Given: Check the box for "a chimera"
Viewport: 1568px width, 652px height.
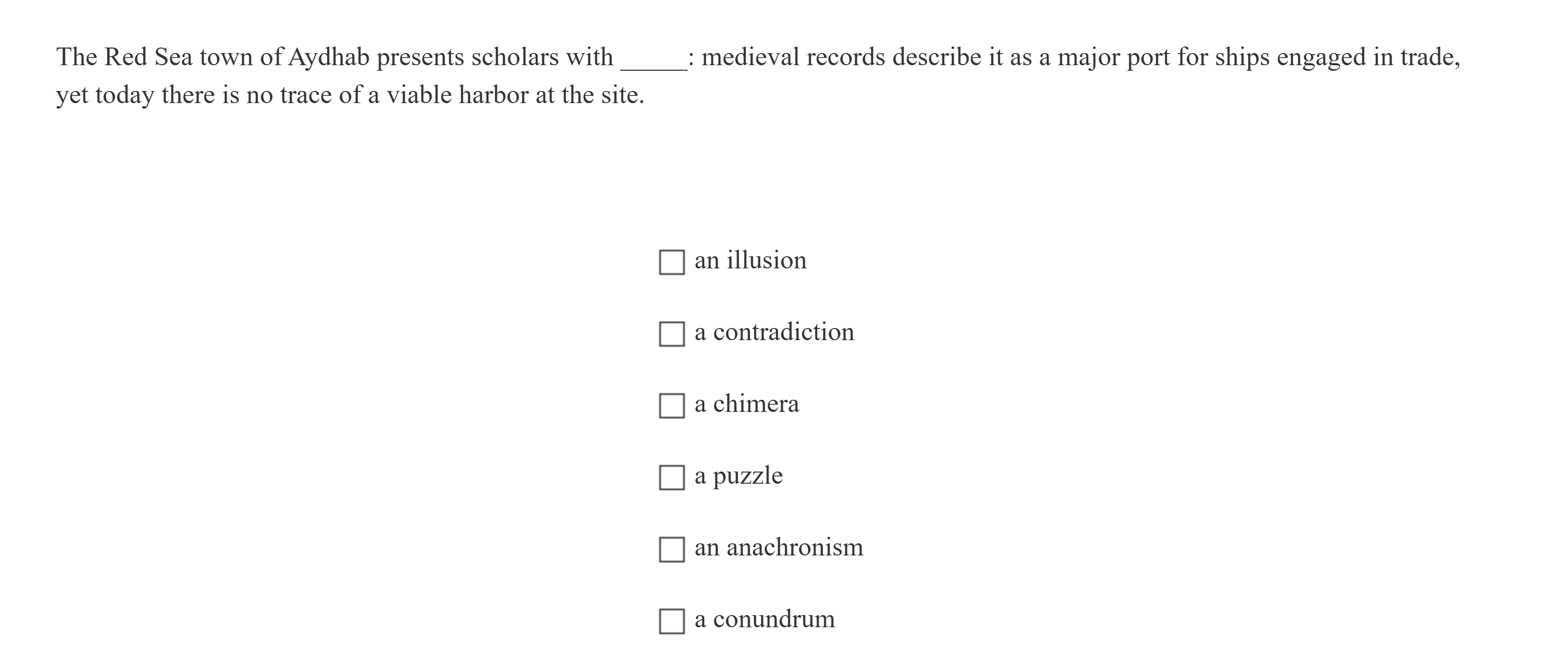Looking at the screenshot, I should pos(671,406).
